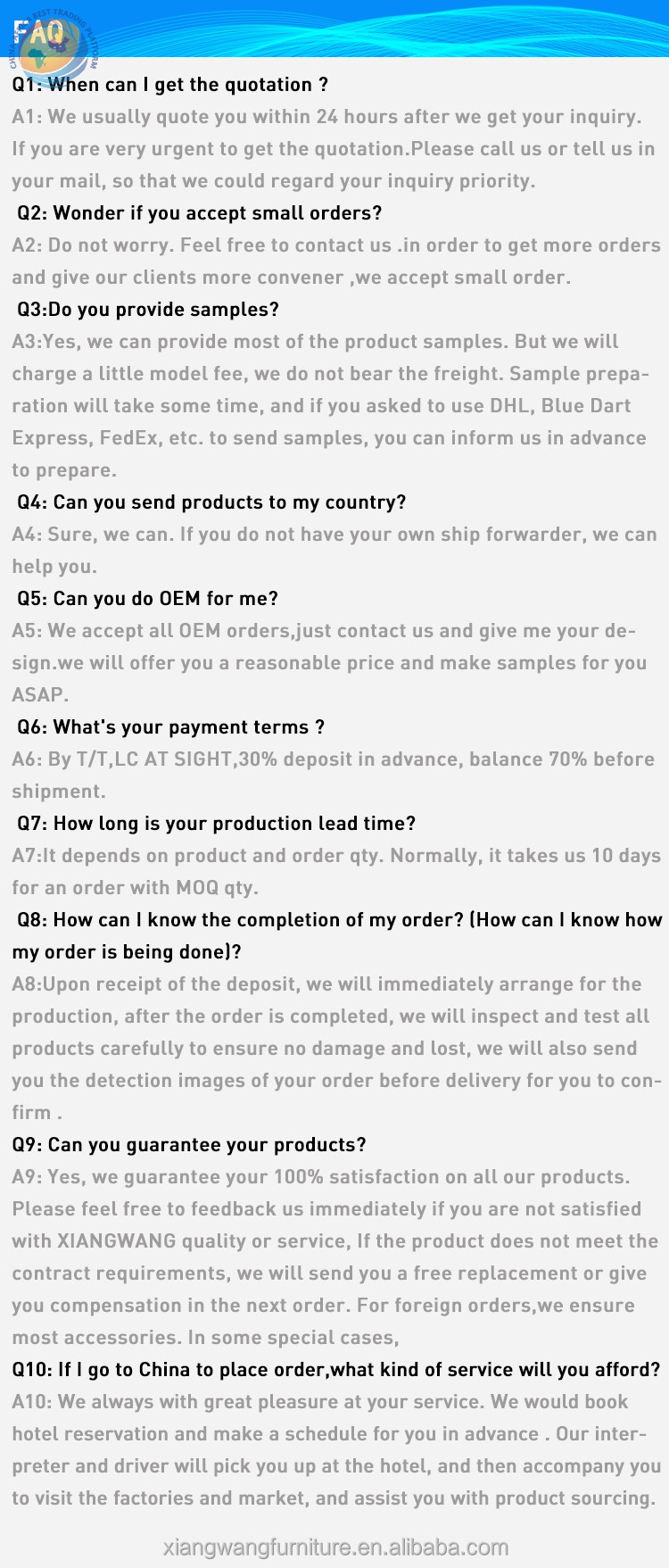Select question Q7 about production lead time
The image size is (669, 1568).
pyautogui.click(x=216, y=824)
